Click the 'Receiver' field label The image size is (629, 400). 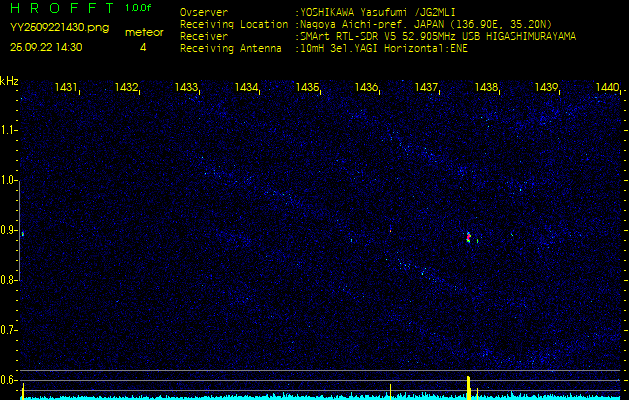[204, 37]
